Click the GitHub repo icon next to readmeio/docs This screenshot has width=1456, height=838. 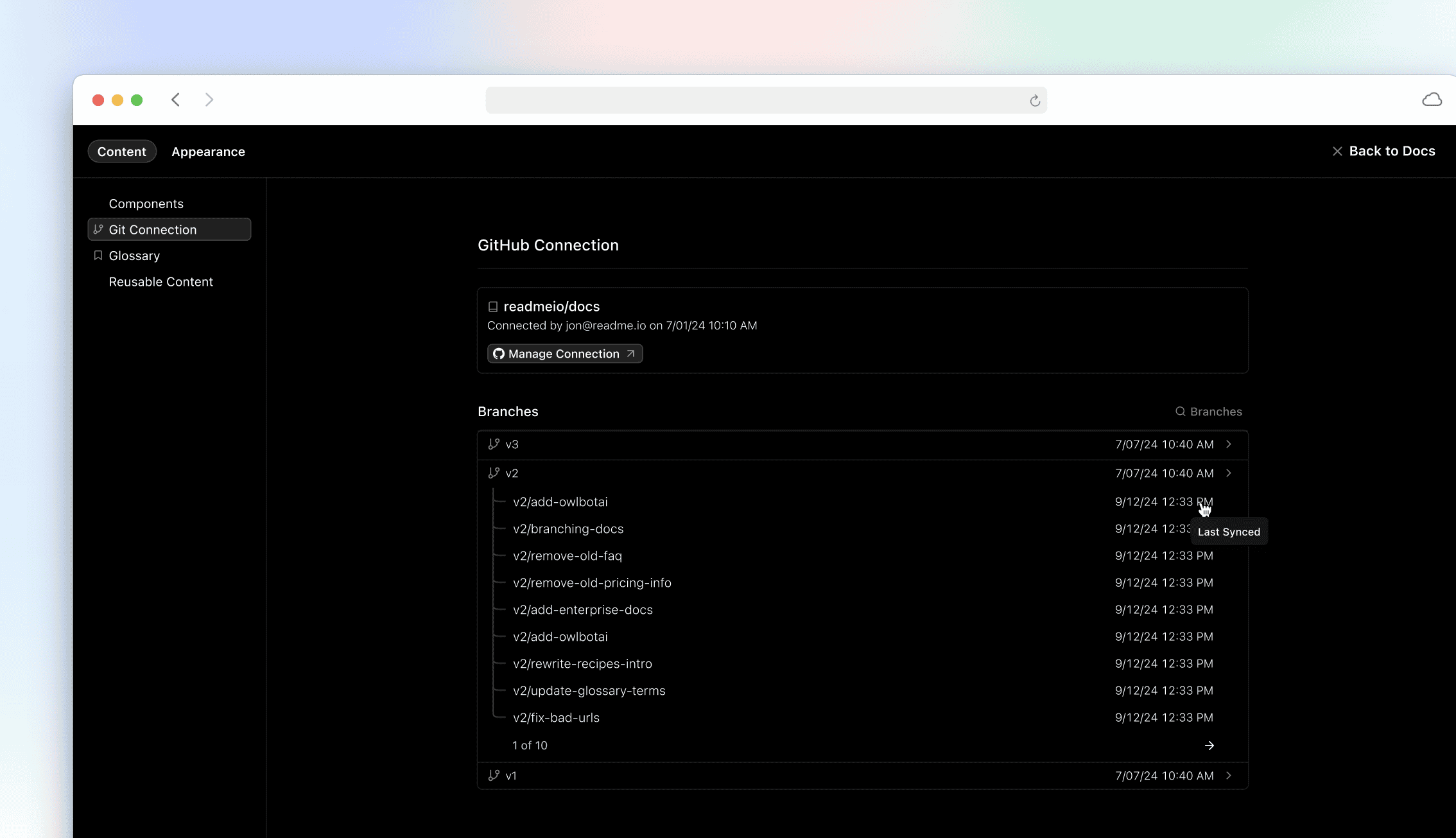[x=493, y=306]
